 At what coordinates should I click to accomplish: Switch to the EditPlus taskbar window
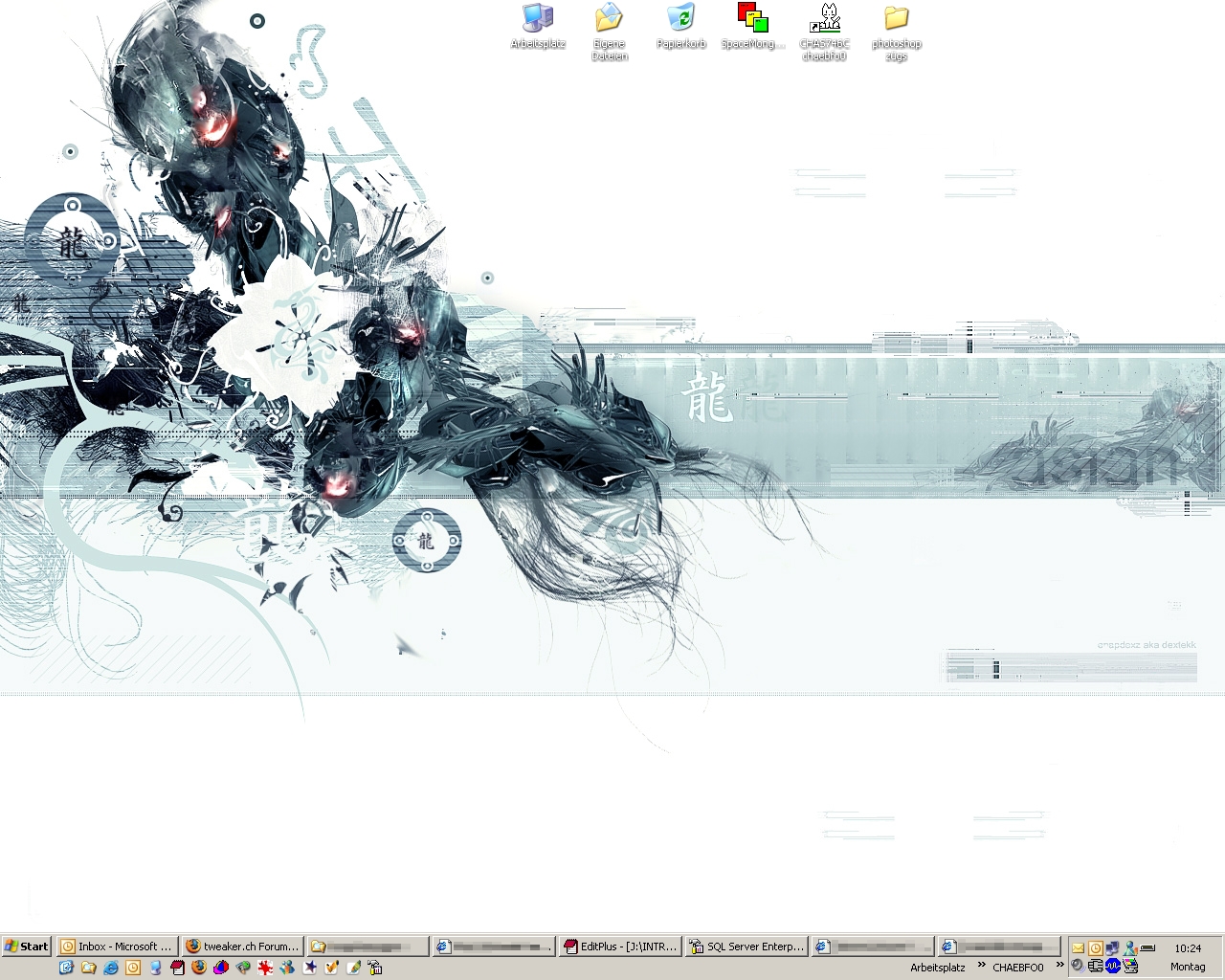pos(620,947)
